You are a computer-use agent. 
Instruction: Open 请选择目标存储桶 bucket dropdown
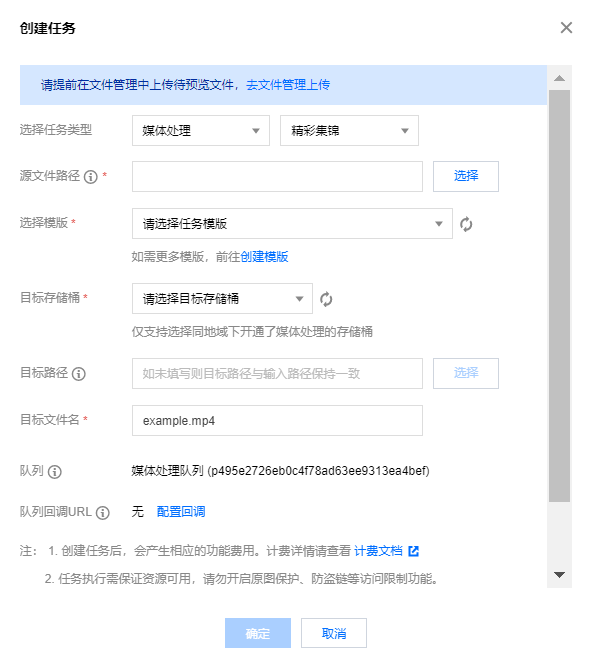[x=222, y=299]
